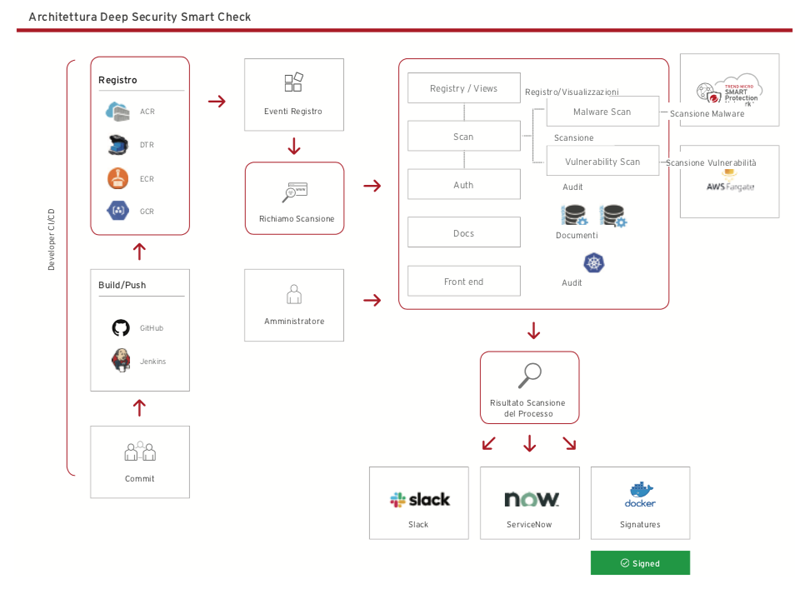This screenshot has width=800, height=594.
Task: Select the vertical 'Developer CI/CD' label
Action: 51,239
